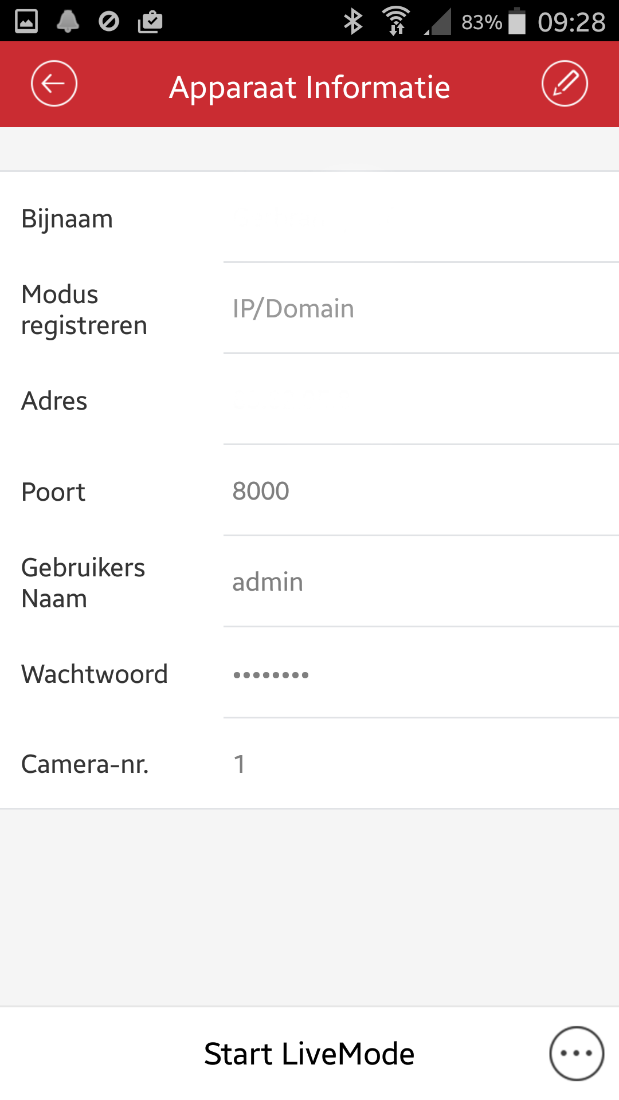Image resolution: width=619 pixels, height=1100 pixels.
Task: Select the admin username field
Action: coord(421,582)
